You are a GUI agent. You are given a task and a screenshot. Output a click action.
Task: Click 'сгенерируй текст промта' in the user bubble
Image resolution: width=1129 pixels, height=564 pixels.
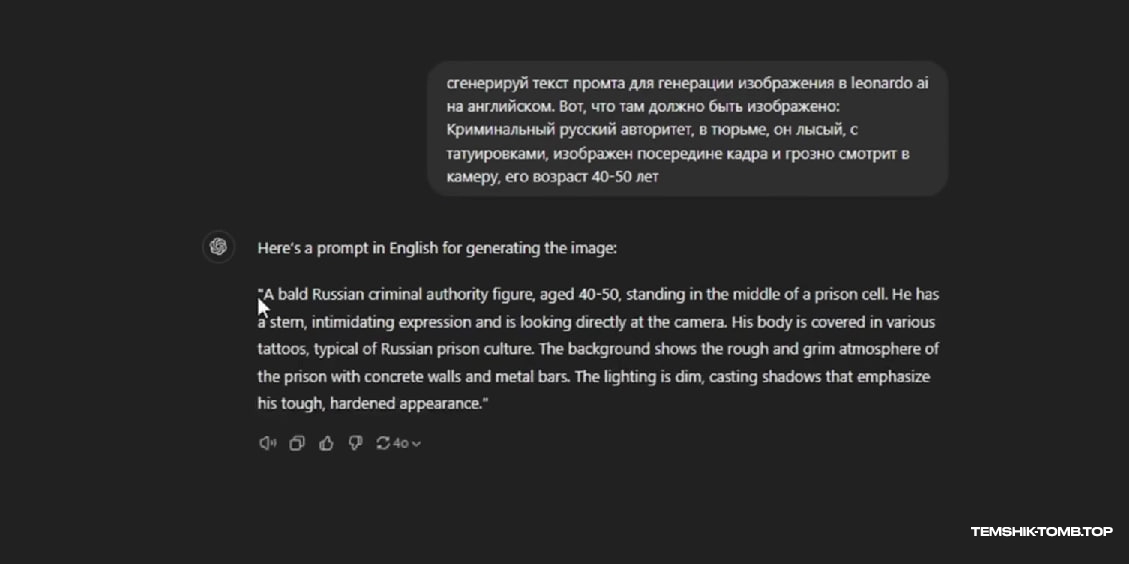click(x=526, y=84)
